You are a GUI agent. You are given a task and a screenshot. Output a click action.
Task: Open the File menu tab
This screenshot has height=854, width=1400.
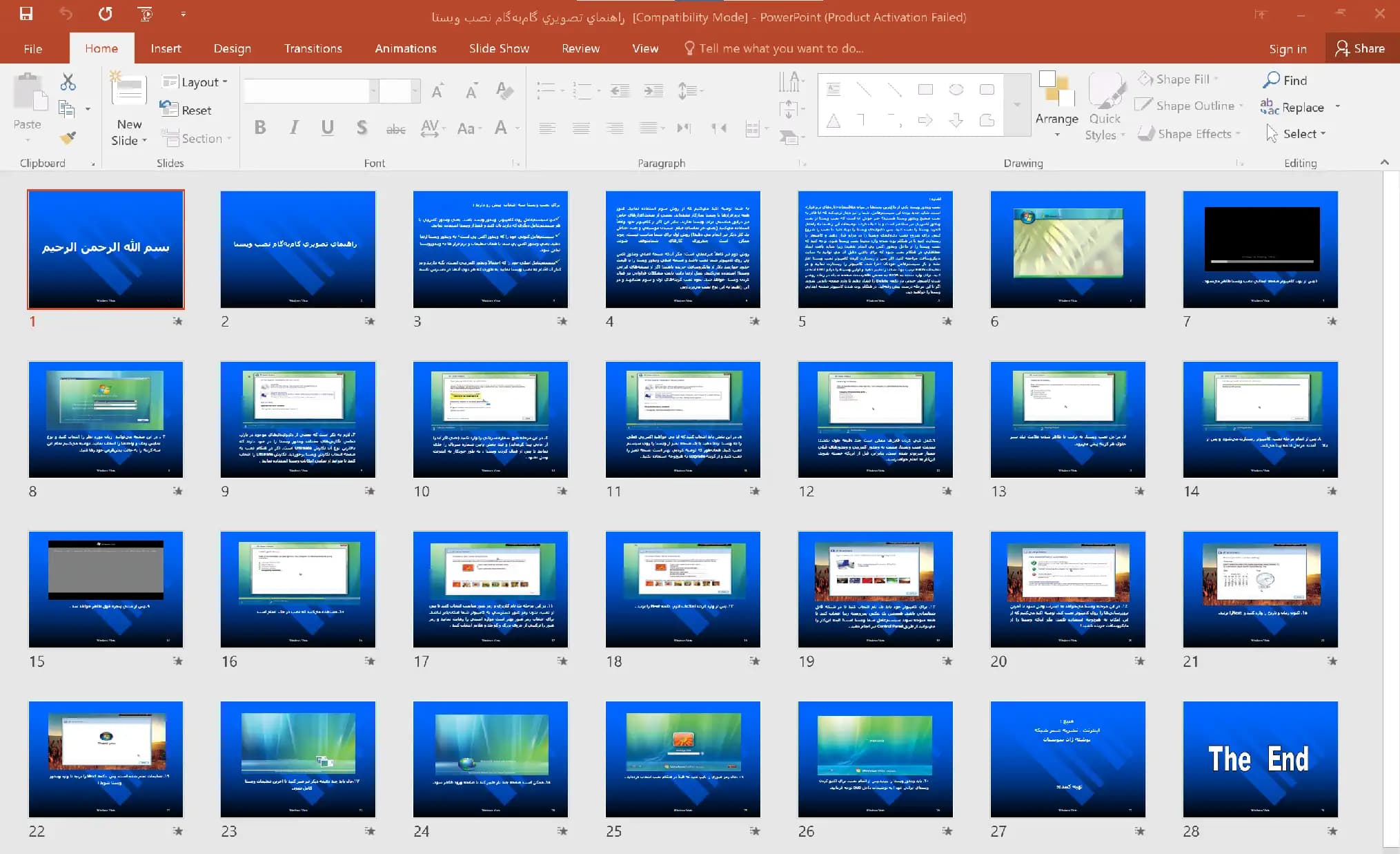click(32, 48)
